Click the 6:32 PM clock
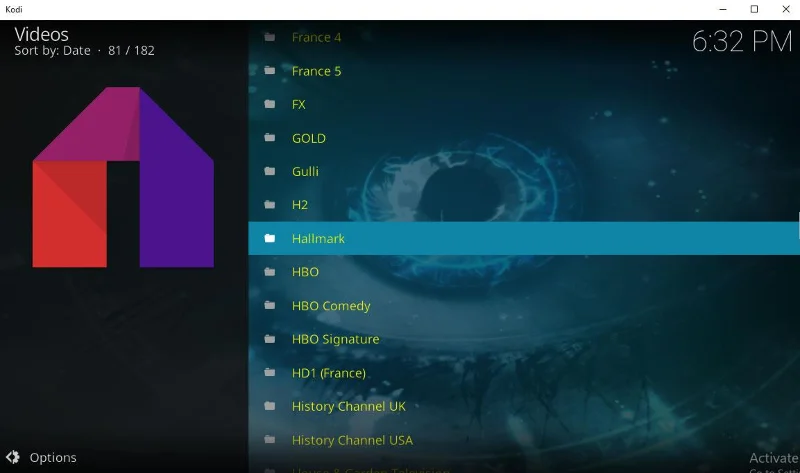Viewport: 800px width, 473px height. [x=742, y=41]
